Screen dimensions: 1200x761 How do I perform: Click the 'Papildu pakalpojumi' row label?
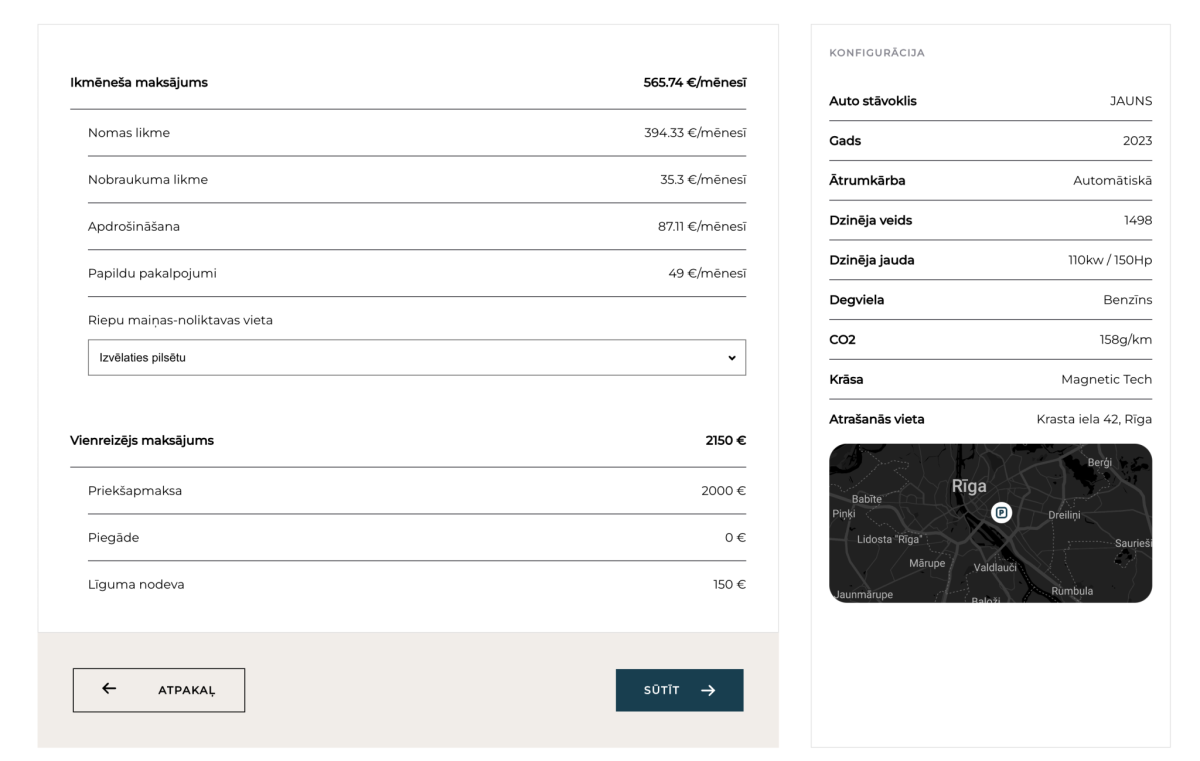(152, 274)
